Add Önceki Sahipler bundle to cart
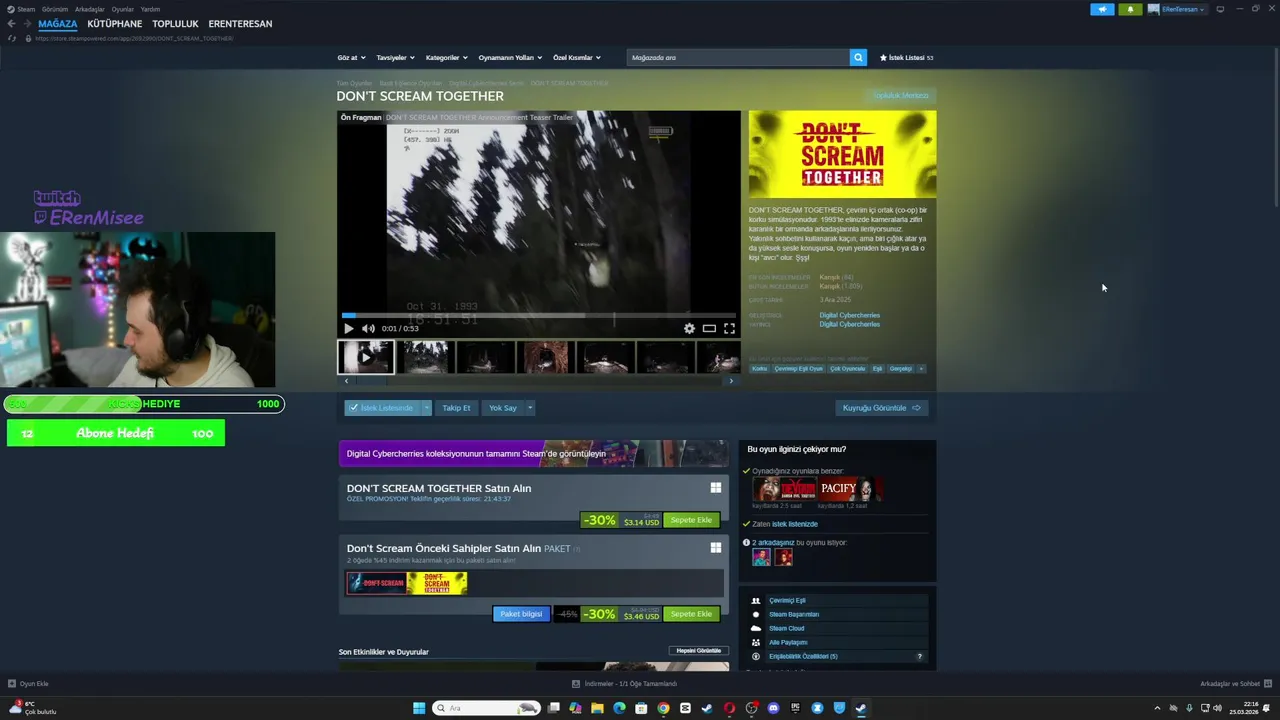Screen dimensions: 1280x720 pos(691,614)
